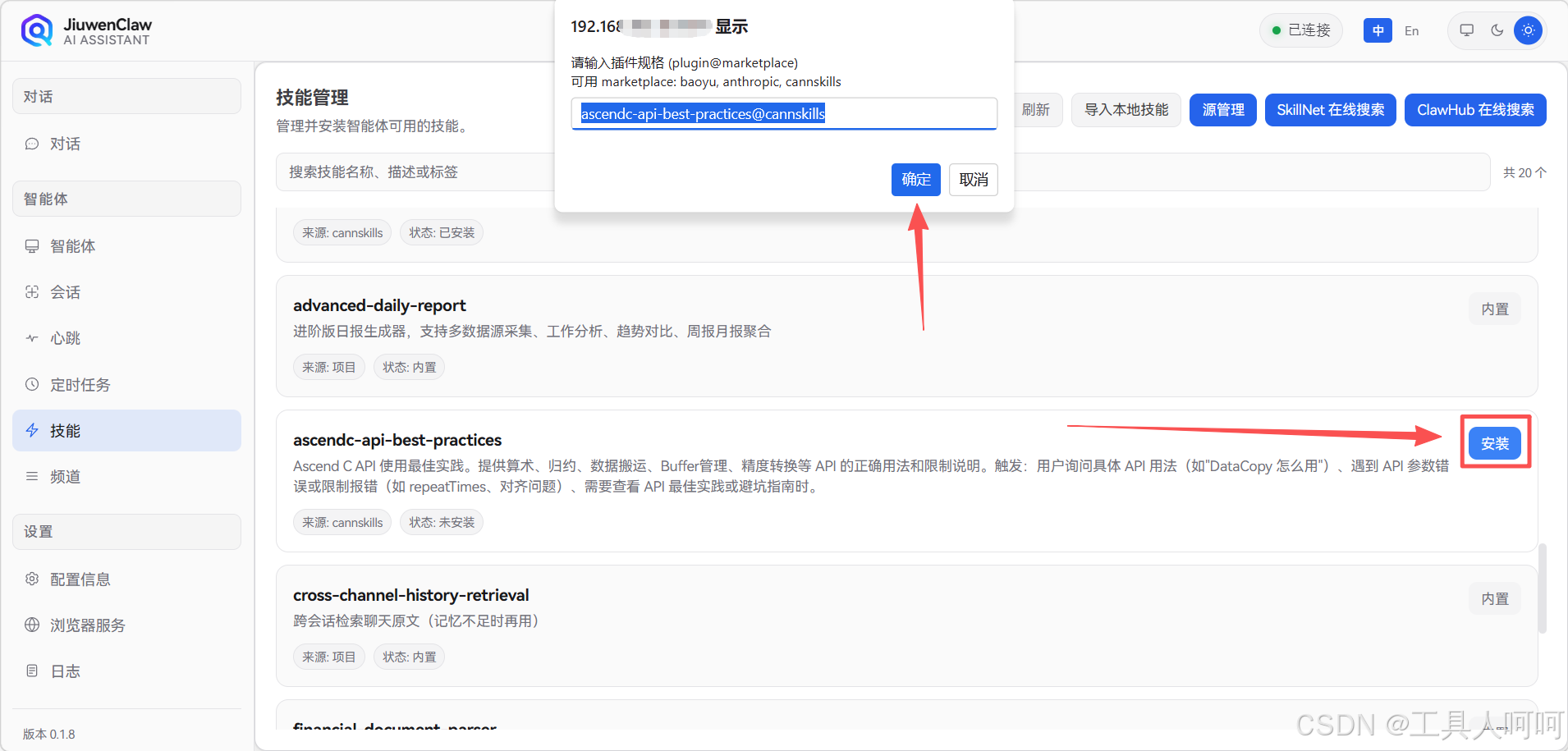Click the 状态: 已安装 tag
The image size is (1568, 751).
[x=442, y=232]
